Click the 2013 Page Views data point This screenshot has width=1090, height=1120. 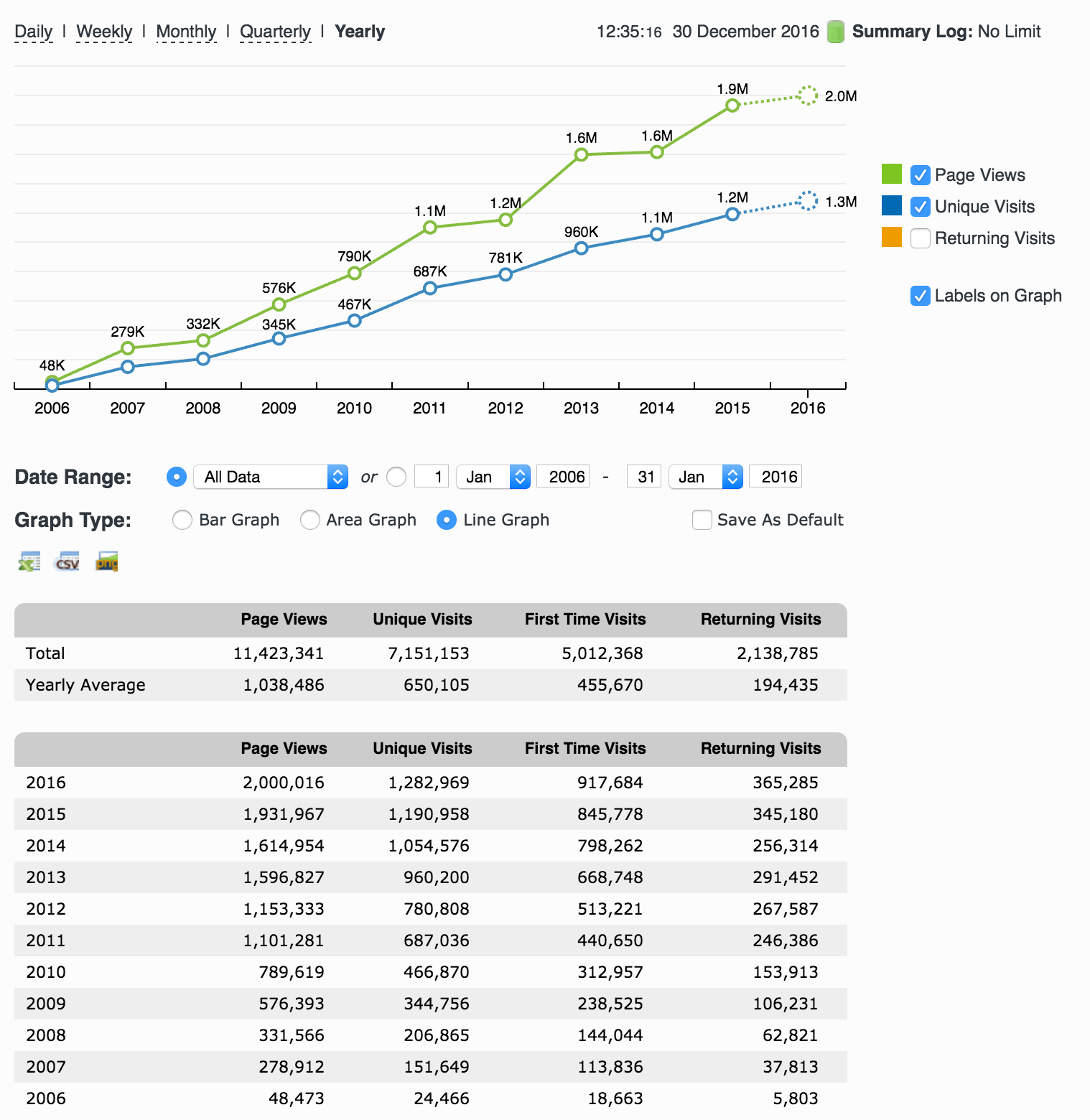click(x=582, y=154)
